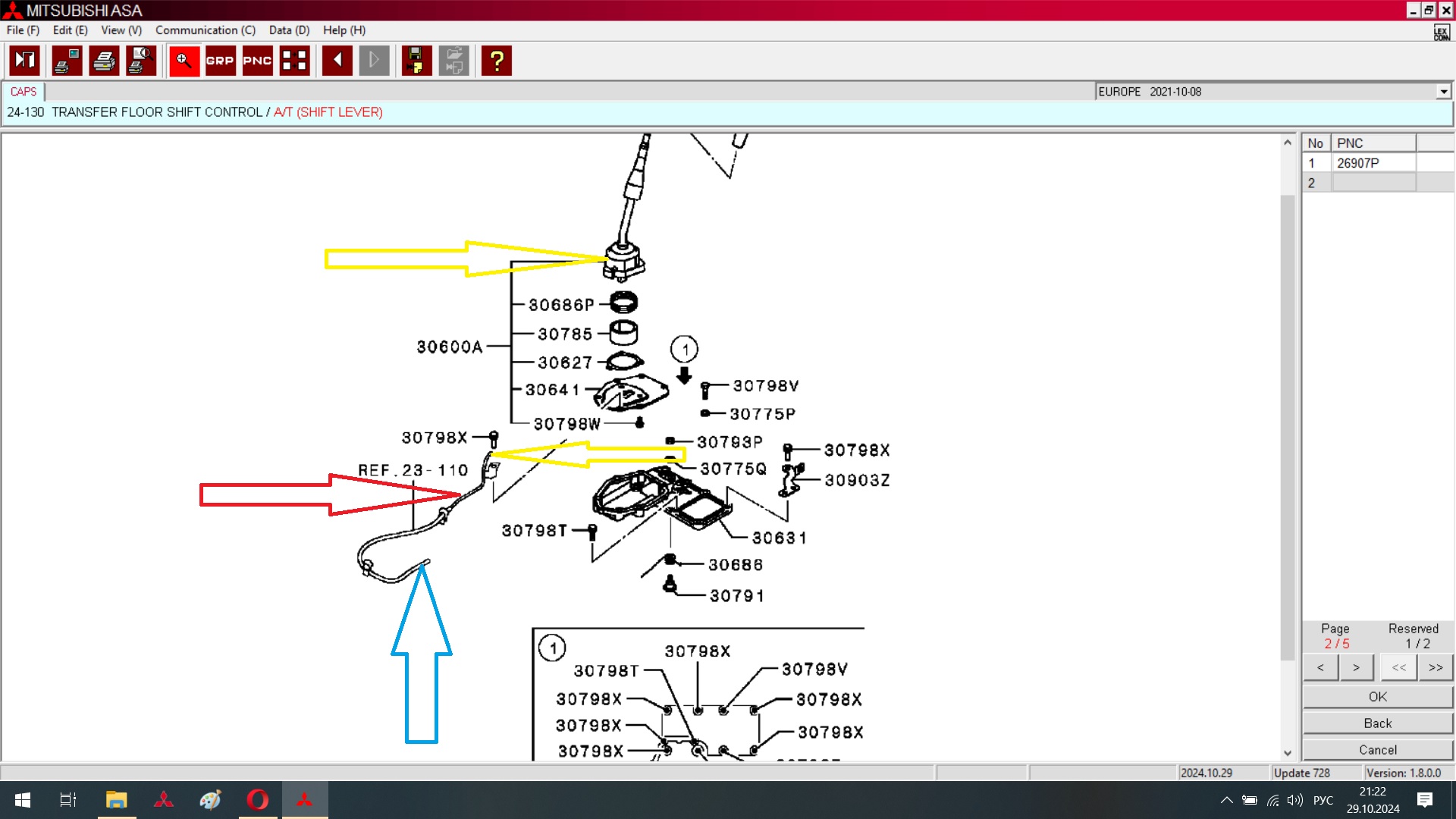Screen dimensions: 1456x819
Task: Jump to next reserved with >> button
Action: 1435,667
